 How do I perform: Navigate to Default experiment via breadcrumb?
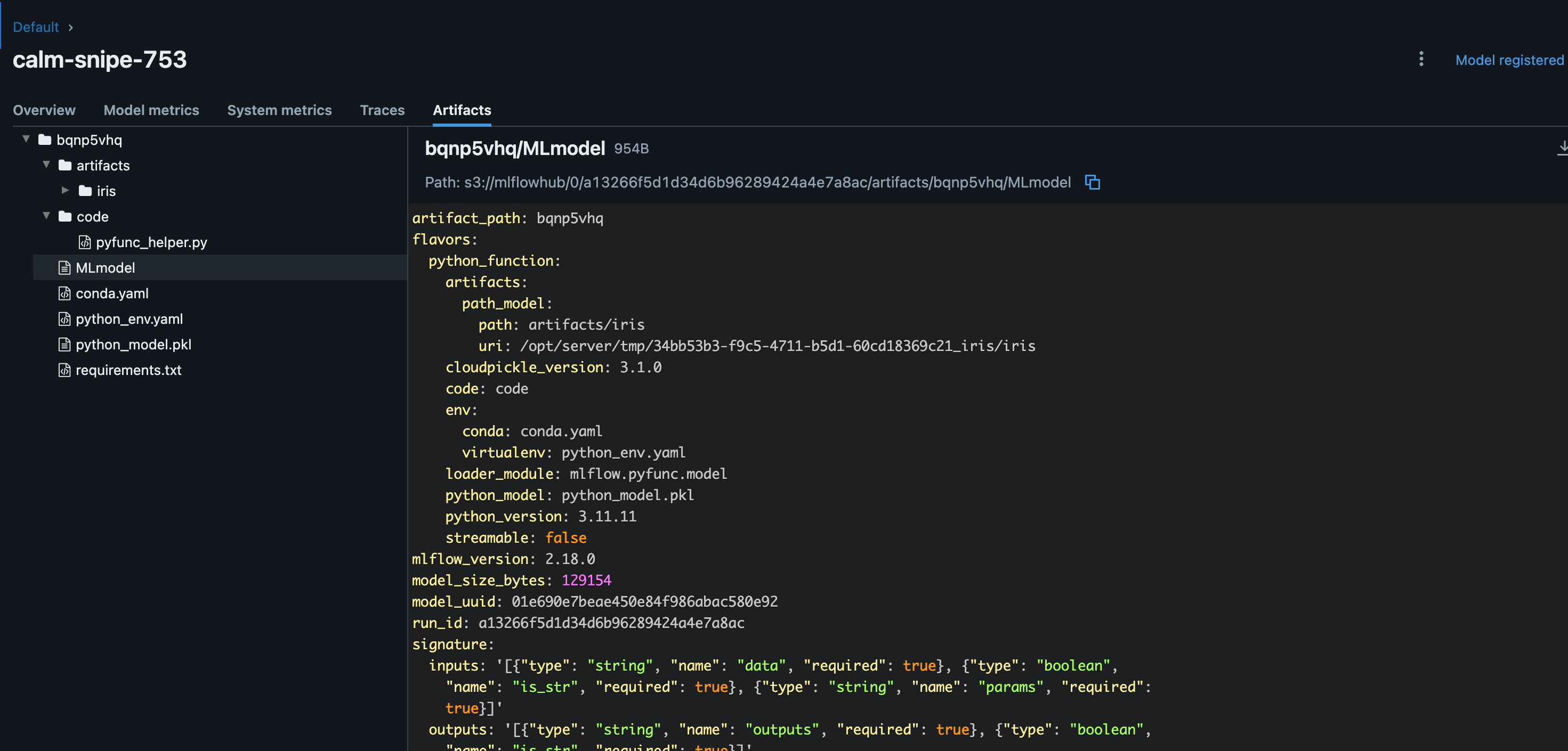[35, 27]
